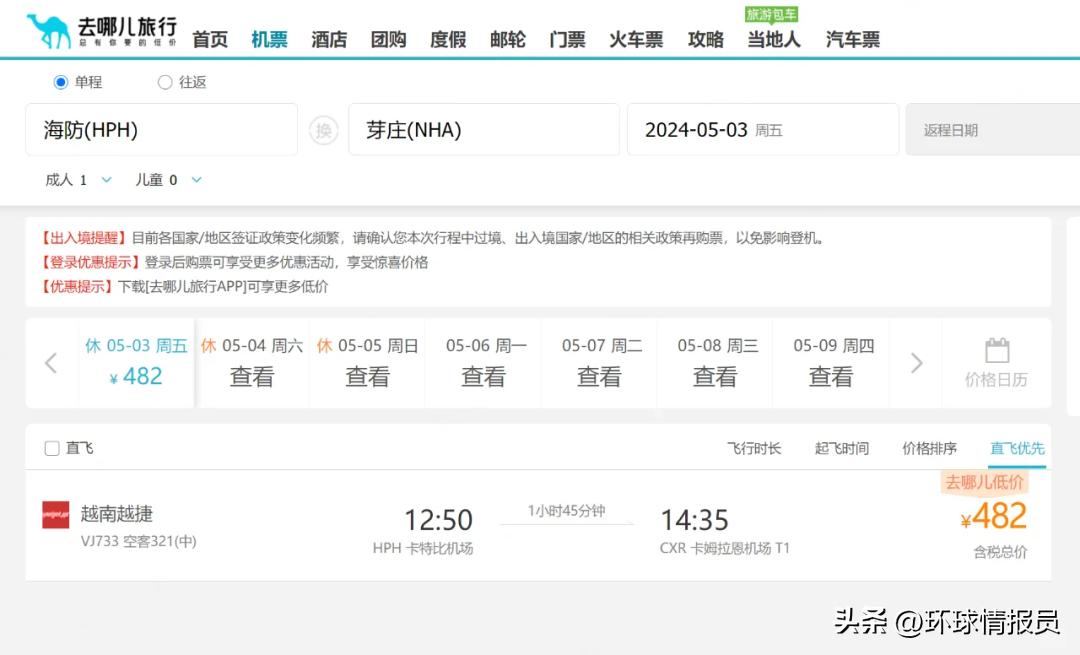Switch to the 酒店 tab

coord(329,38)
